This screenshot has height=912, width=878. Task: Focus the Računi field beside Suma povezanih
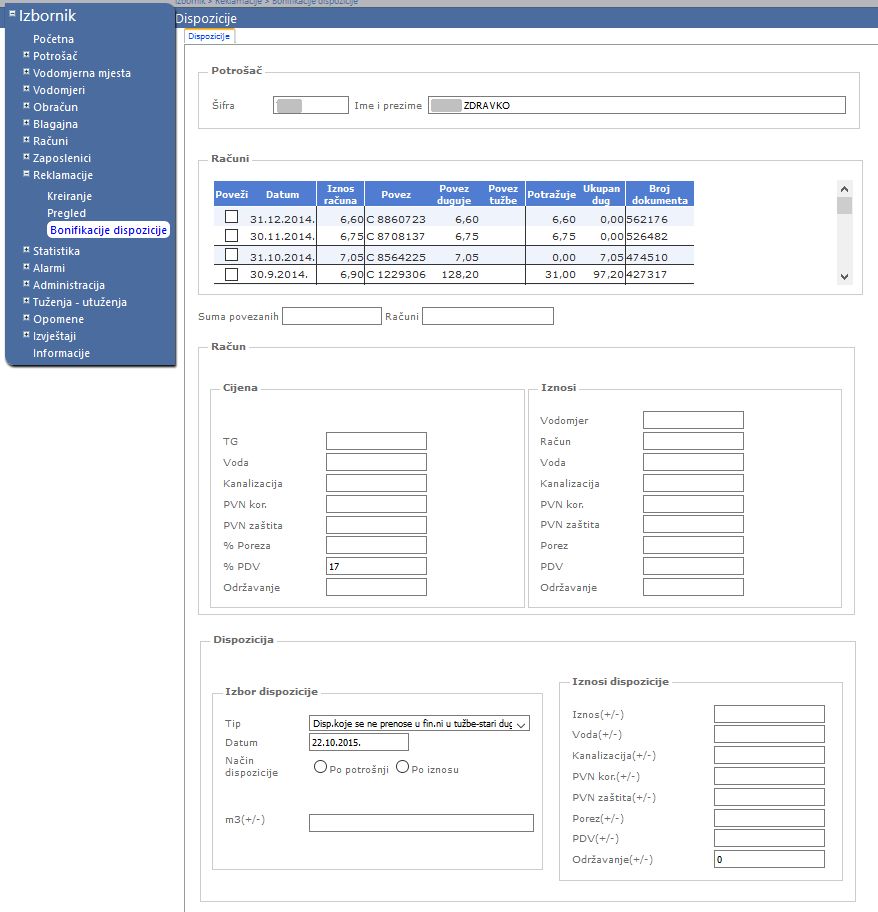488,316
